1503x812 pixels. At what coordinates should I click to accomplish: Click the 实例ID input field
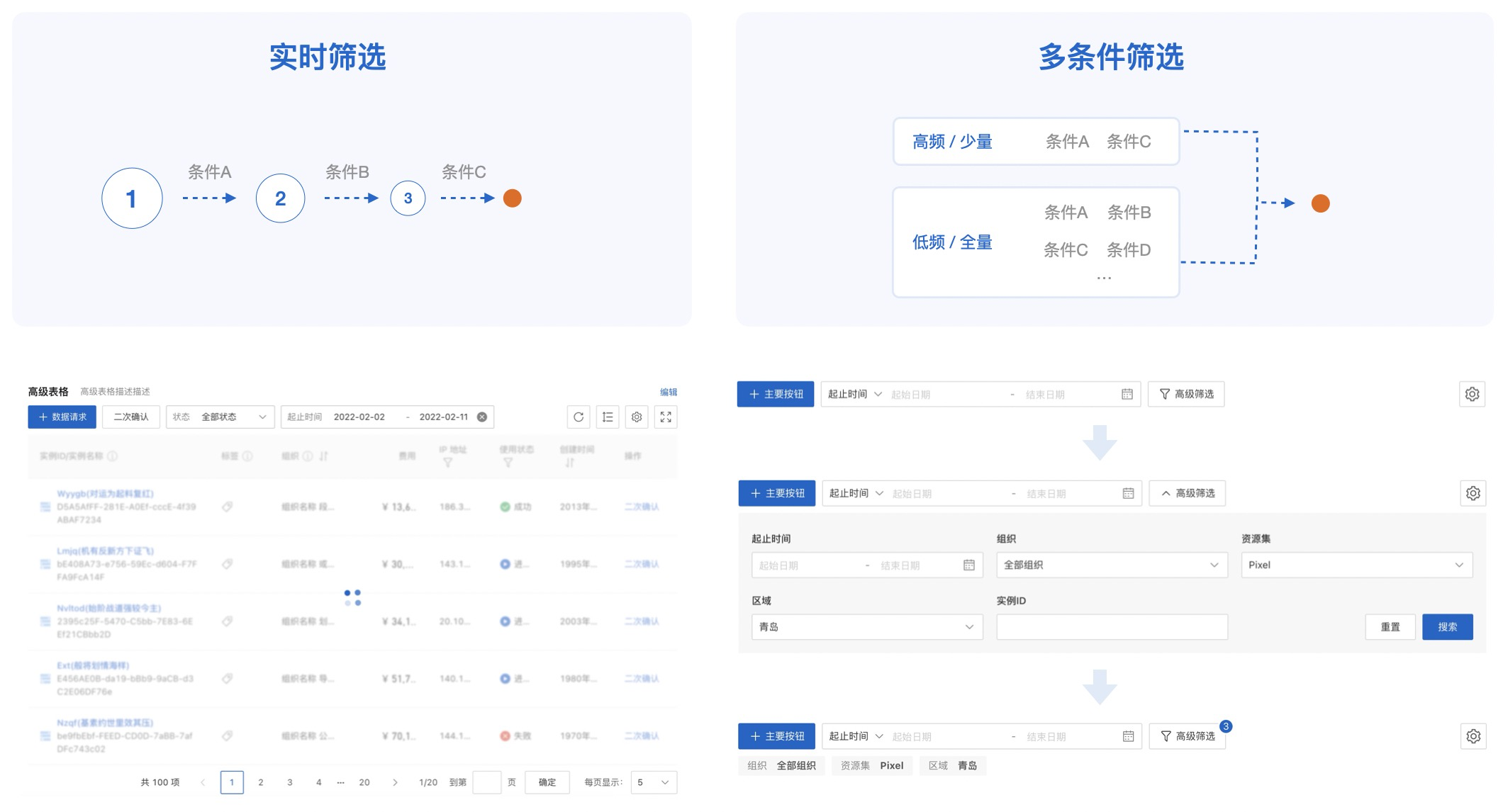(1111, 627)
